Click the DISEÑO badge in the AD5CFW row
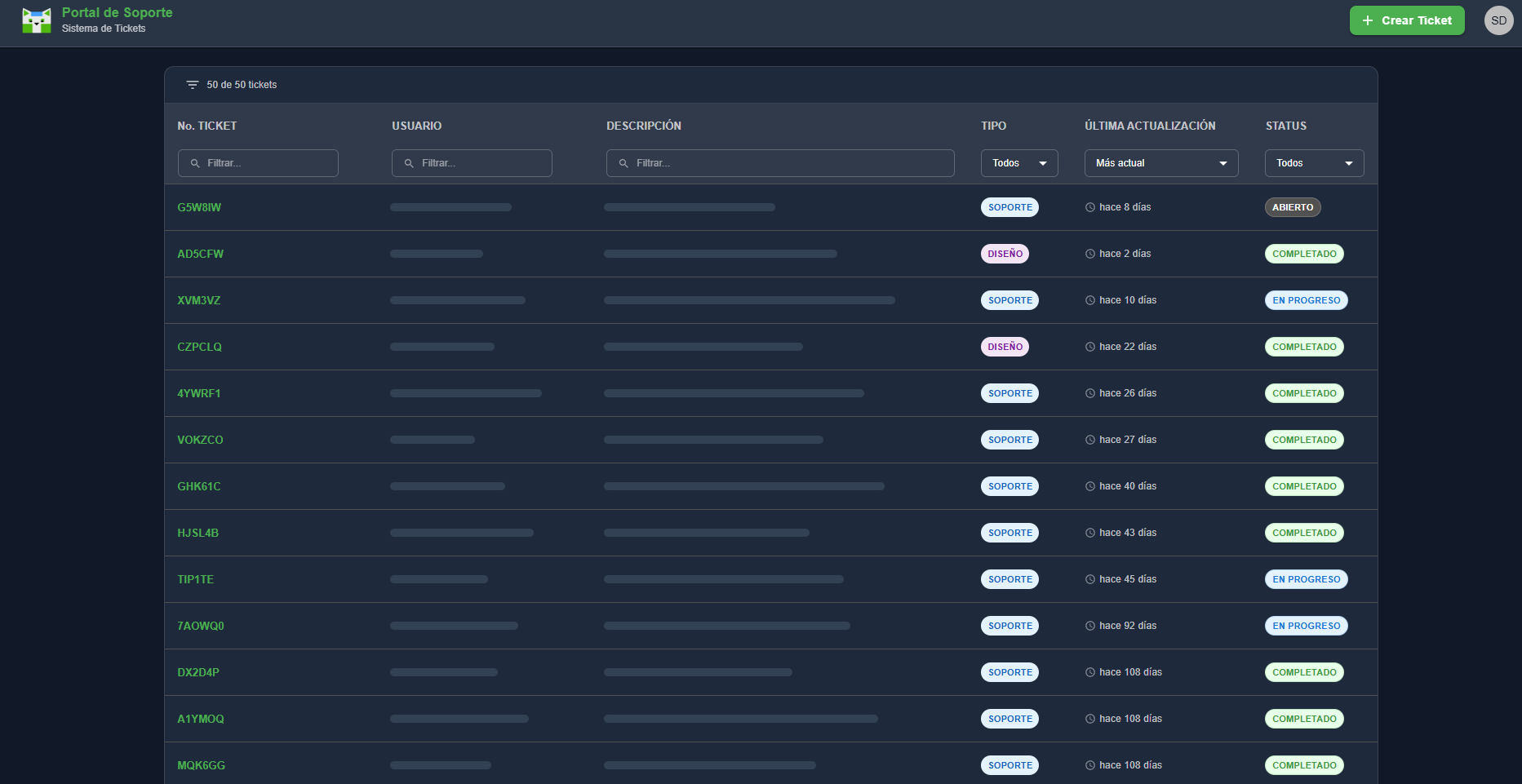This screenshot has width=1522, height=784. point(1005,254)
